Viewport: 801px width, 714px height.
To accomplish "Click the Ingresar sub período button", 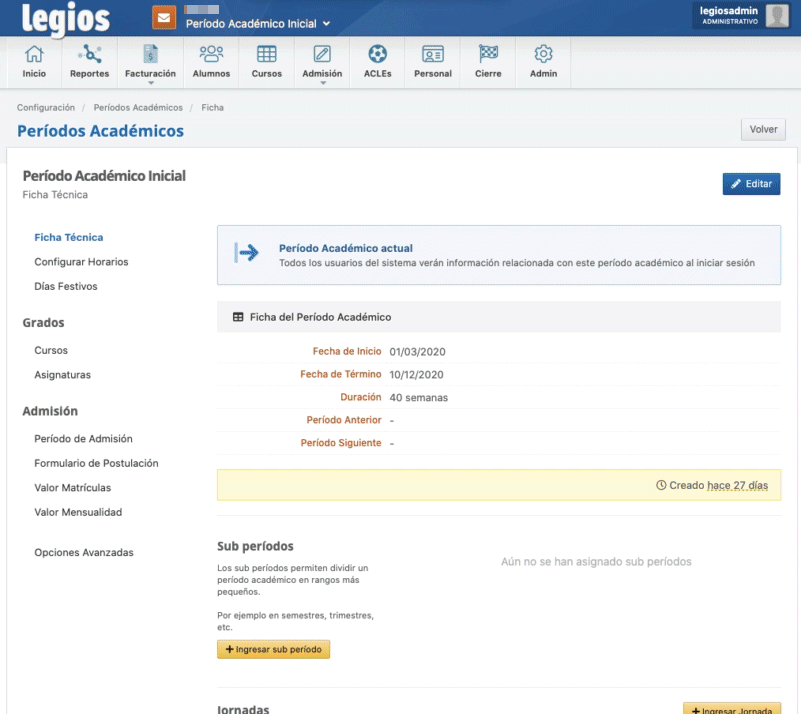I will coord(273,649).
